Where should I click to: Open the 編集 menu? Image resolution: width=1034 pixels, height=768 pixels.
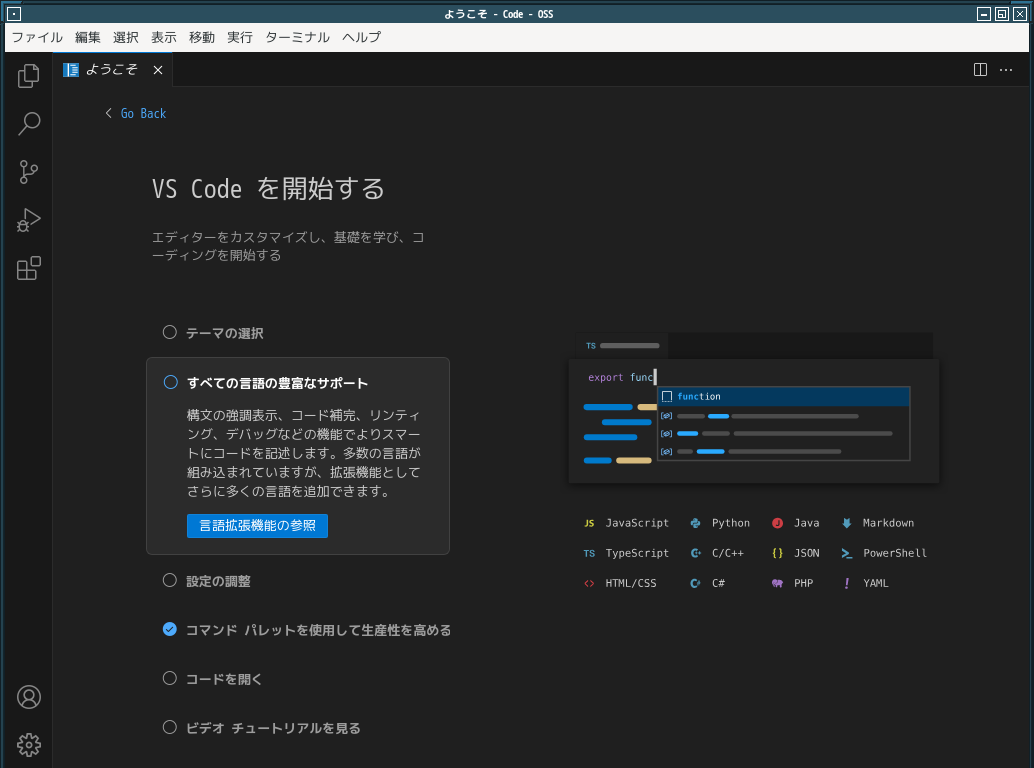pyautogui.click(x=88, y=38)
